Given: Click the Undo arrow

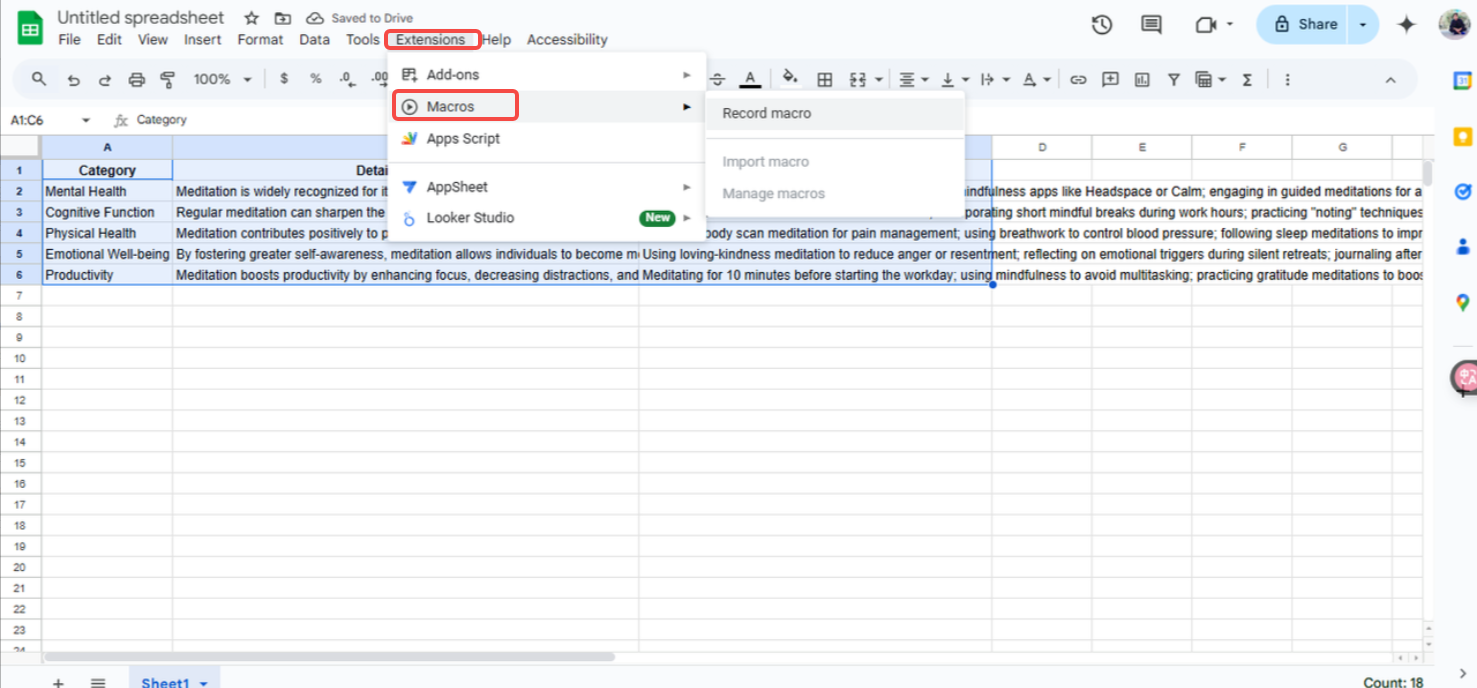Looking at the screenshot, I should [x=73, y=79].
